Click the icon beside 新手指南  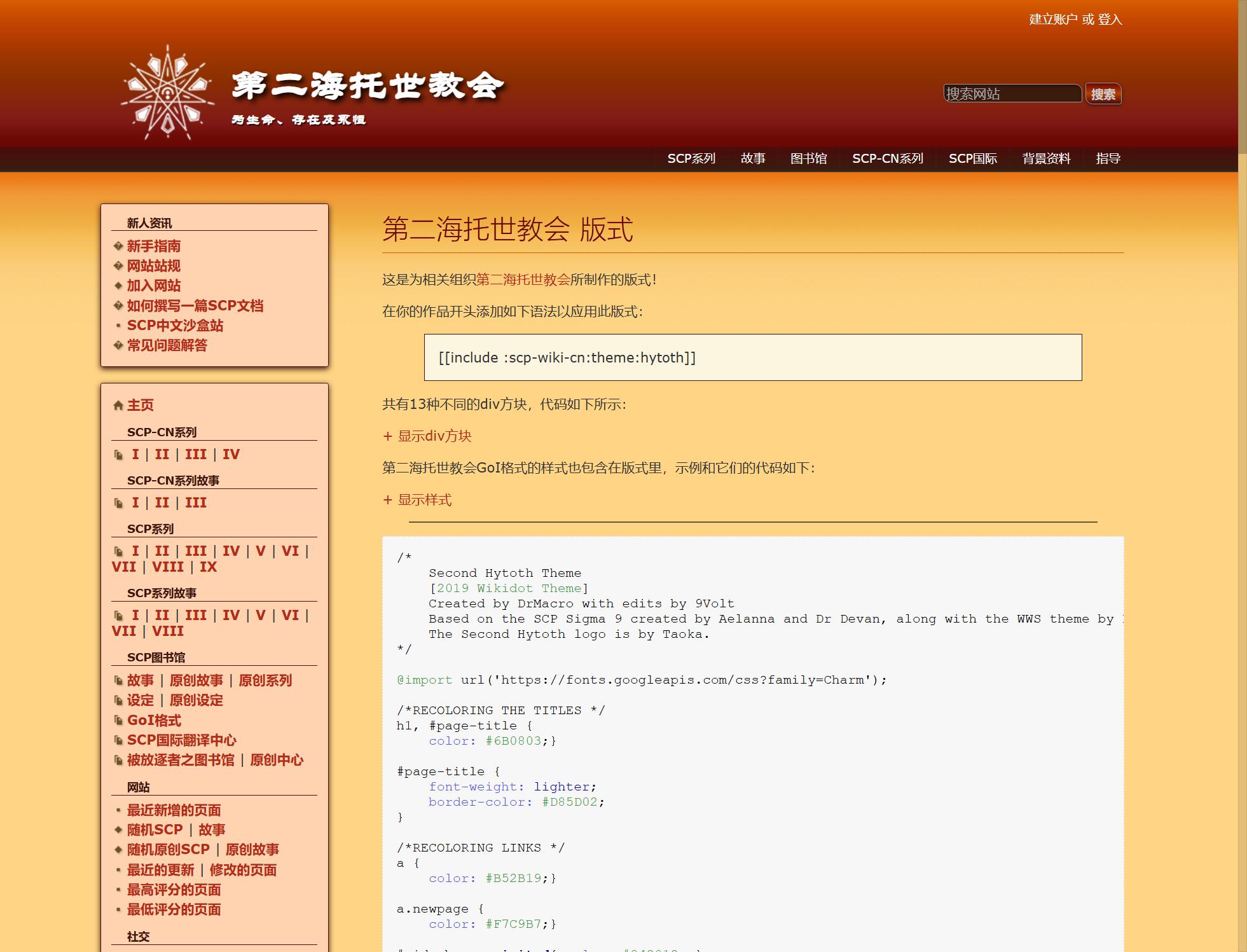118,246
